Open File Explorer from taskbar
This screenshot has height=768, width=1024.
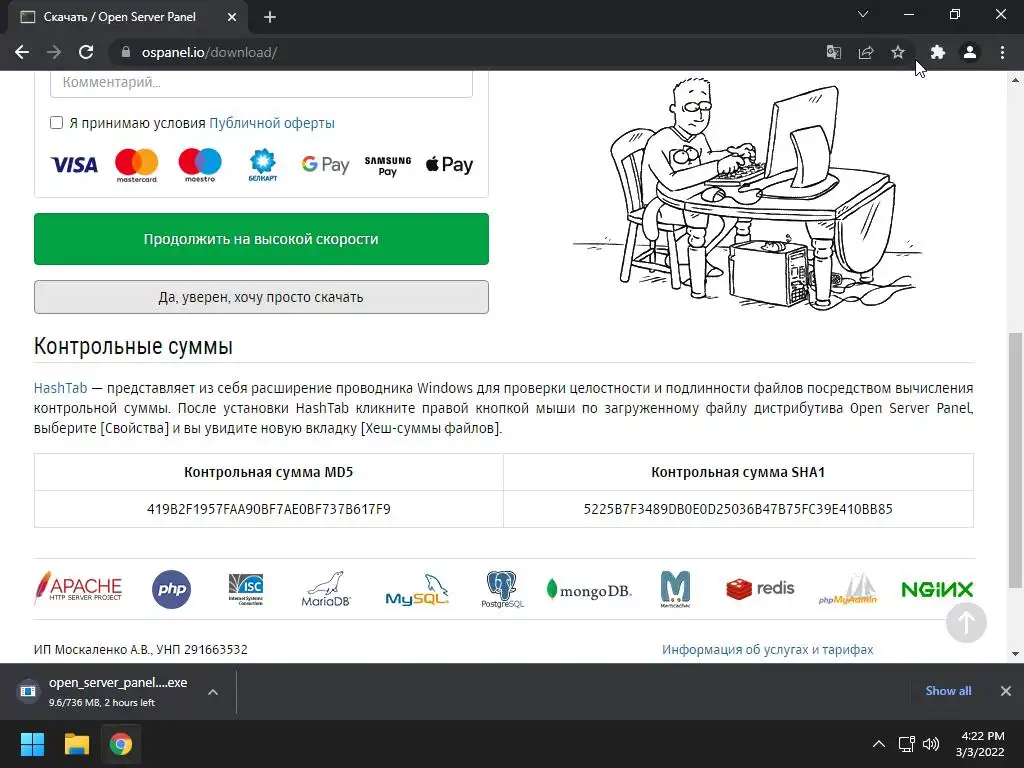(76, 744)
